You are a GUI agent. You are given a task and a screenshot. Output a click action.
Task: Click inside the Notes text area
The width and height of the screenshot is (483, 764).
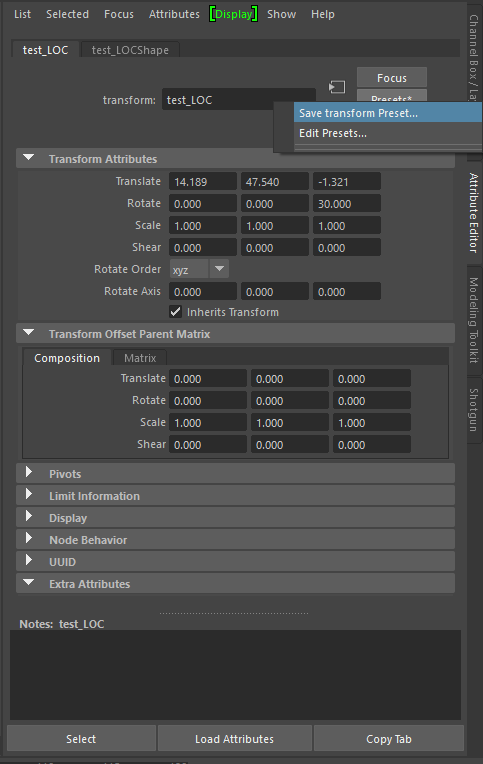[x=235, y=675]
